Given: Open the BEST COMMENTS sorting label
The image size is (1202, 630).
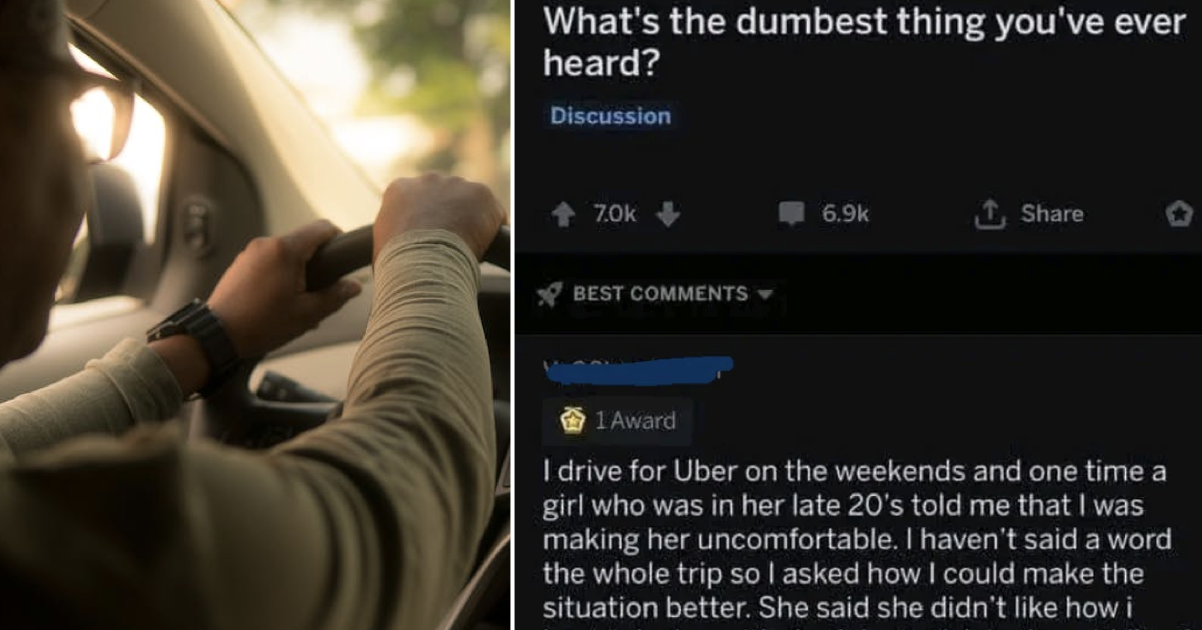Looking at the screenshot, I should tap(660, 294).
